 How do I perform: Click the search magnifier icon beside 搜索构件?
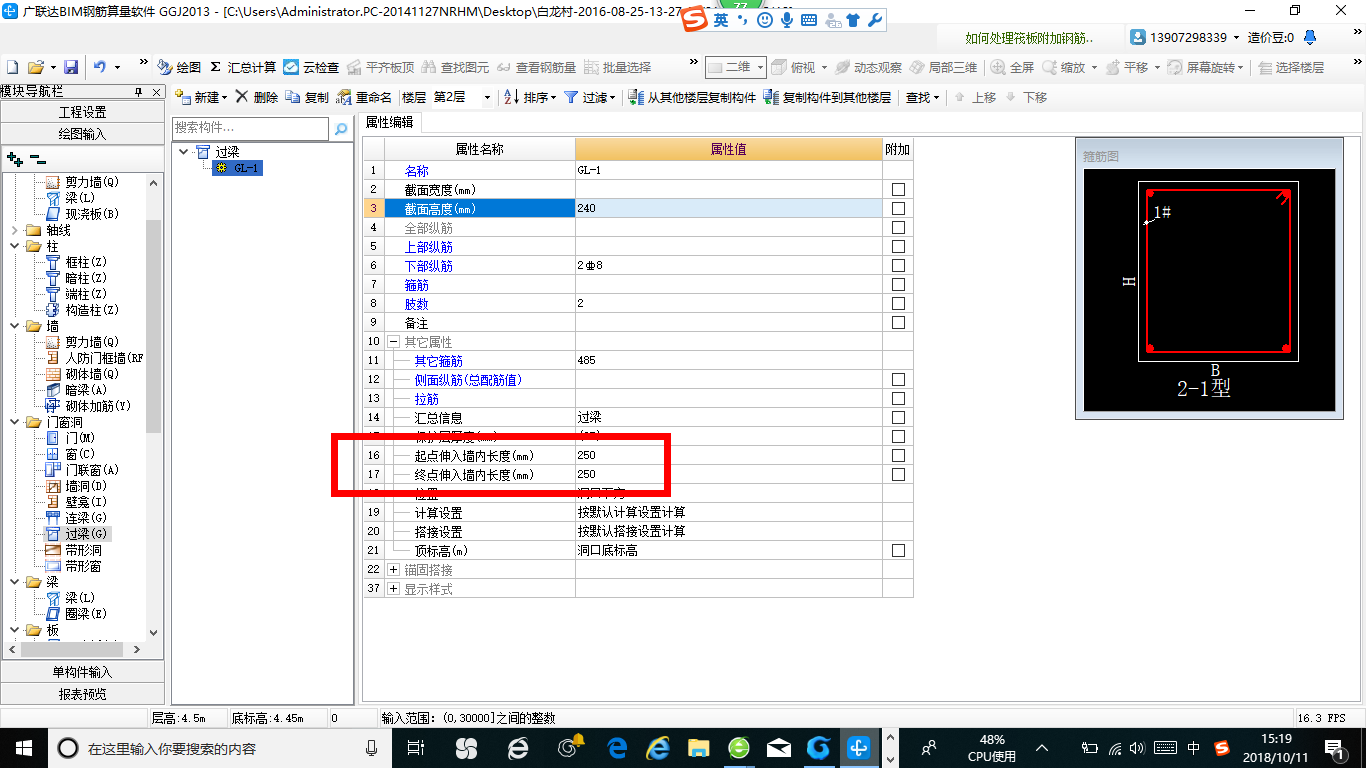pyautogui.click(x=341, y=129)
